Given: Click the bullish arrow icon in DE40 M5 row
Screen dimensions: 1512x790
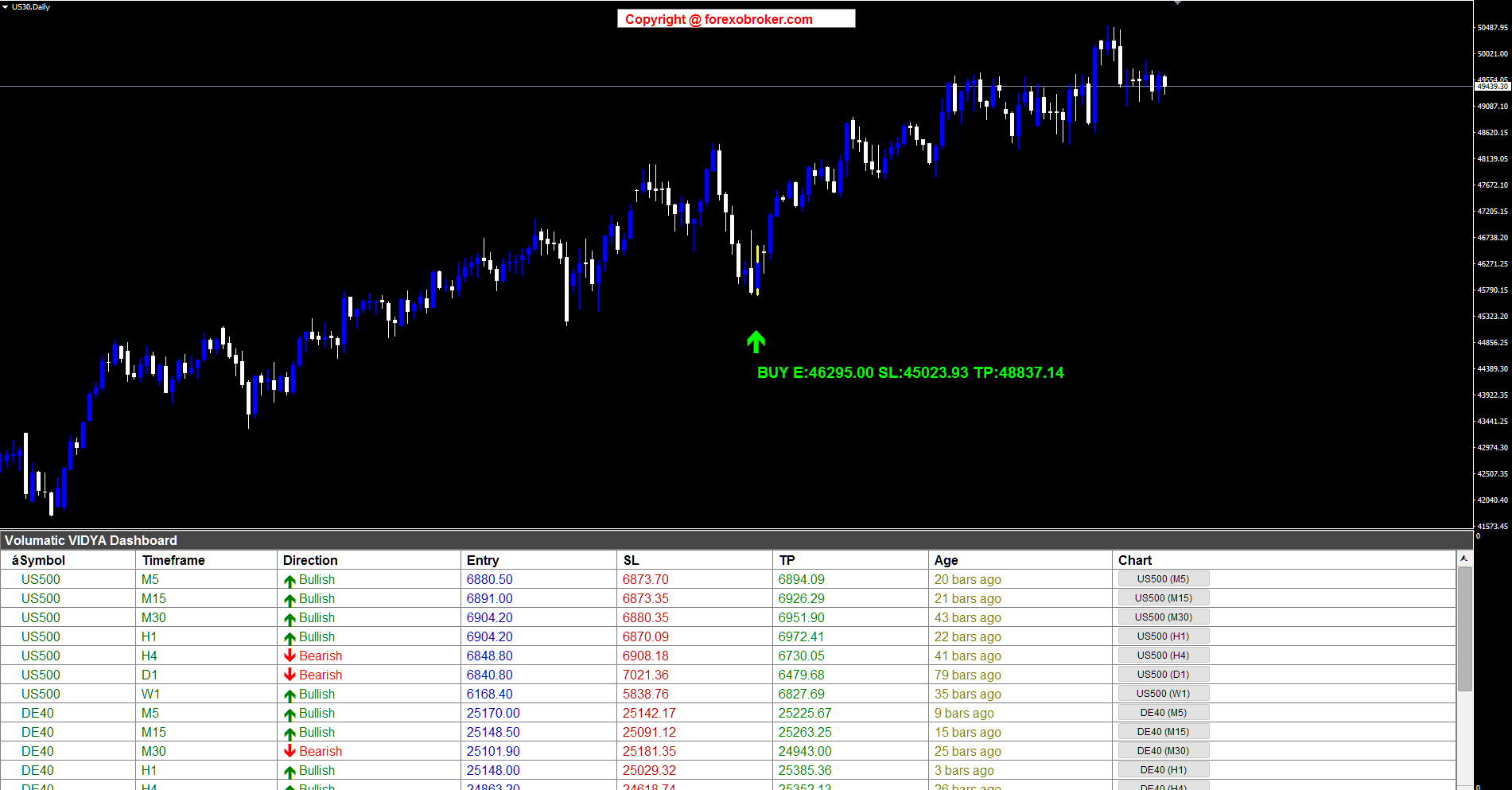Looking at the screenshot, I should [290, 714].
